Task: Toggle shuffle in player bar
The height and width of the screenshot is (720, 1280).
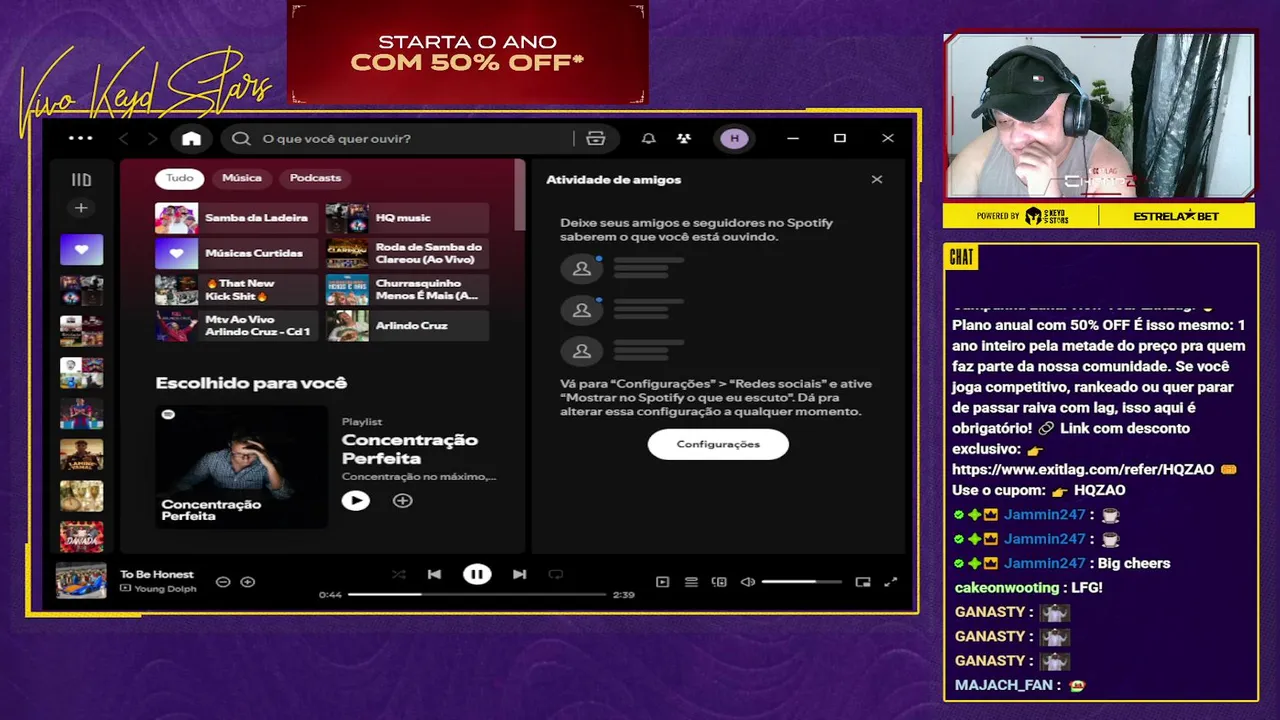Action: 399,574
